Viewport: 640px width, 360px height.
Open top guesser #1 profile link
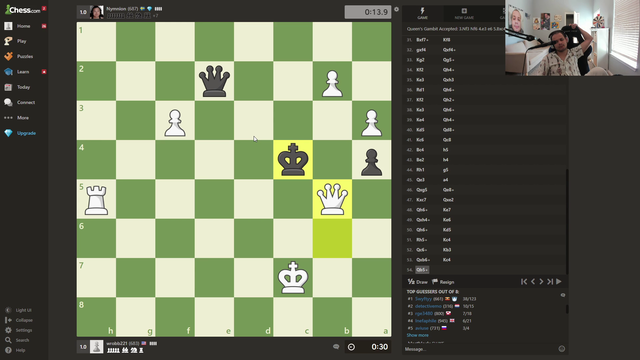coord(423,299)
